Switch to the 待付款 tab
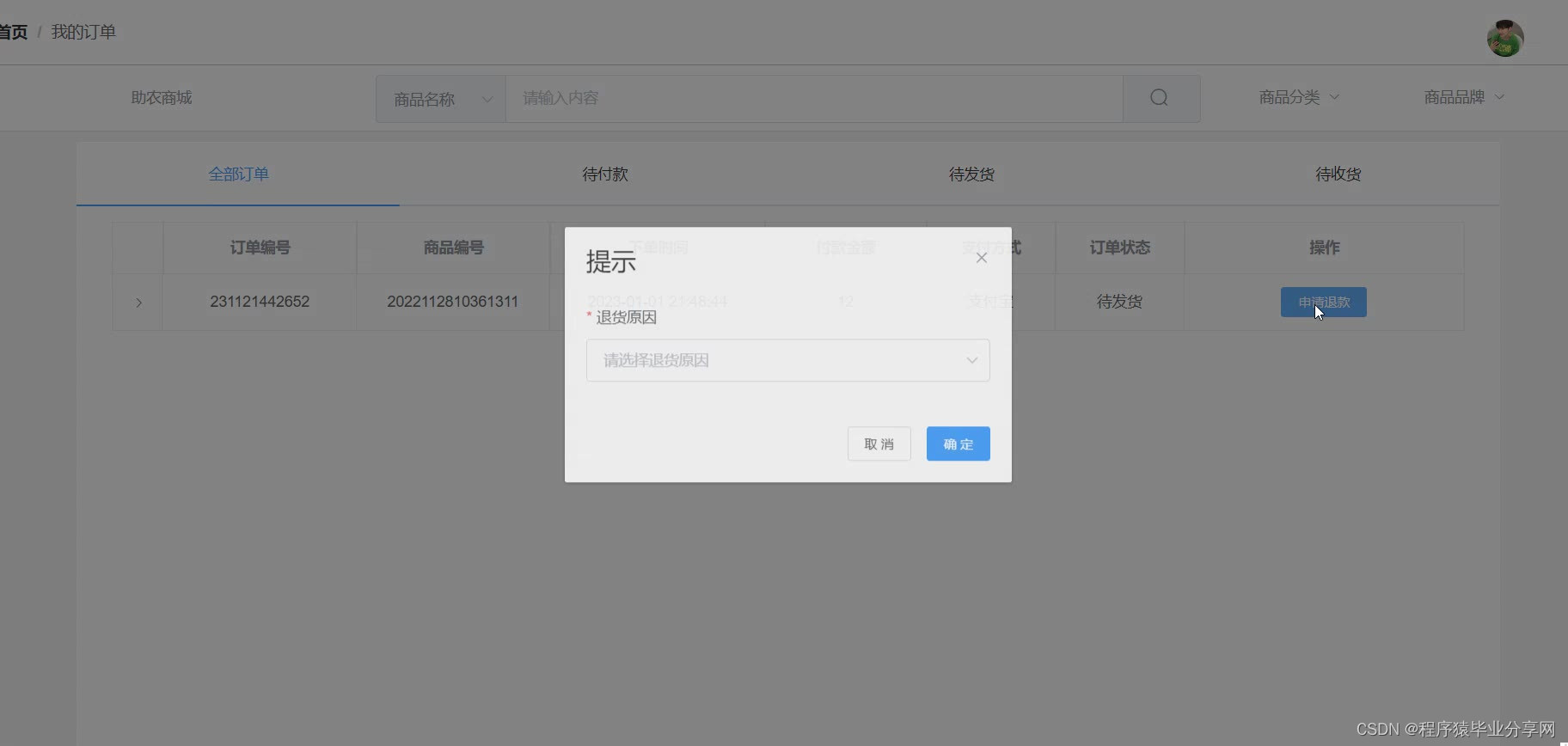This screenshot has width=1568, height=746. pos(605,174)
